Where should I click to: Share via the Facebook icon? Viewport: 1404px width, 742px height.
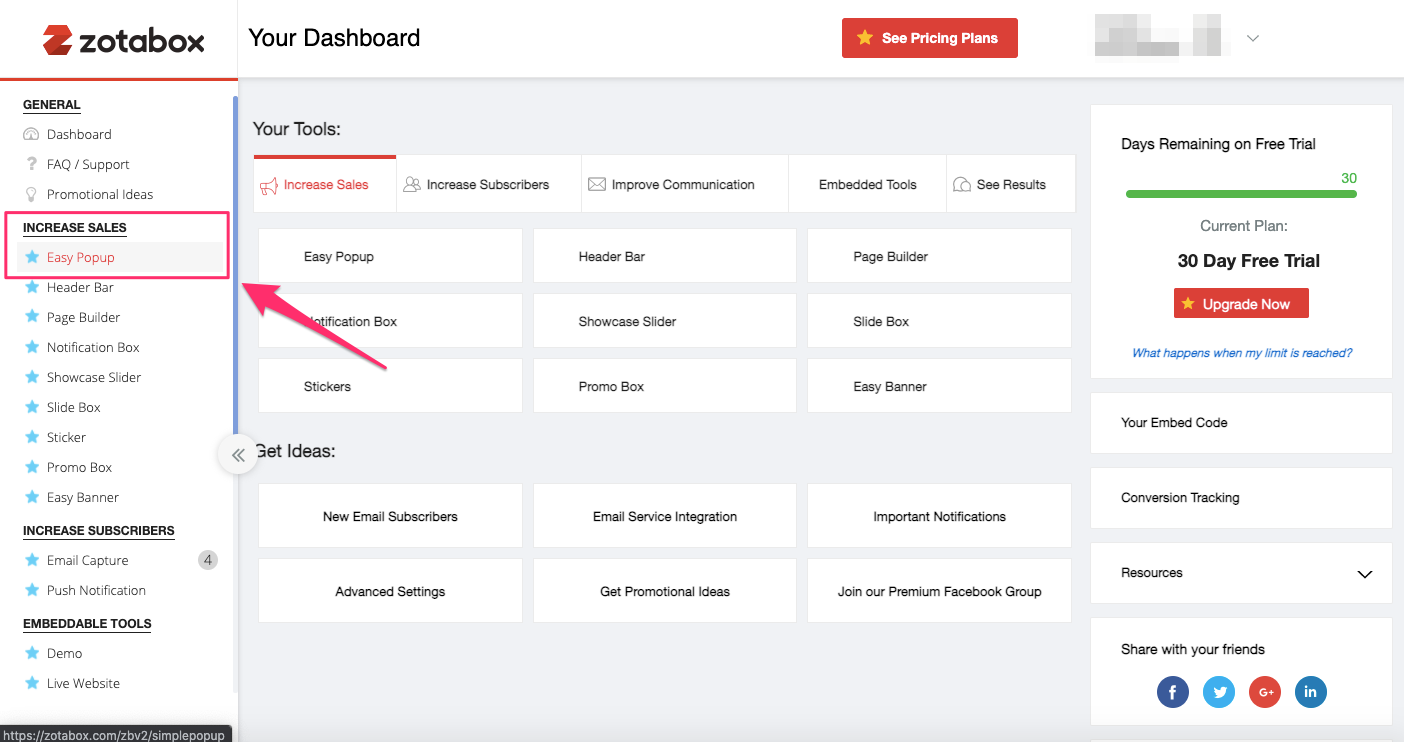(x=1173, y=691)
